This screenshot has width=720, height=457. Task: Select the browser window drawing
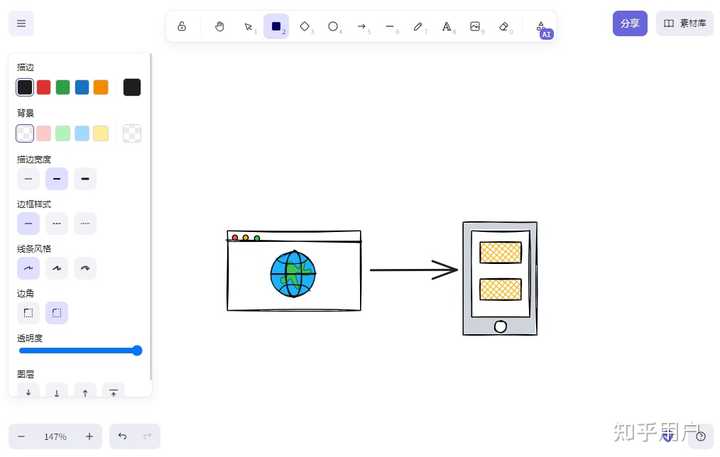tap(294, 271)
